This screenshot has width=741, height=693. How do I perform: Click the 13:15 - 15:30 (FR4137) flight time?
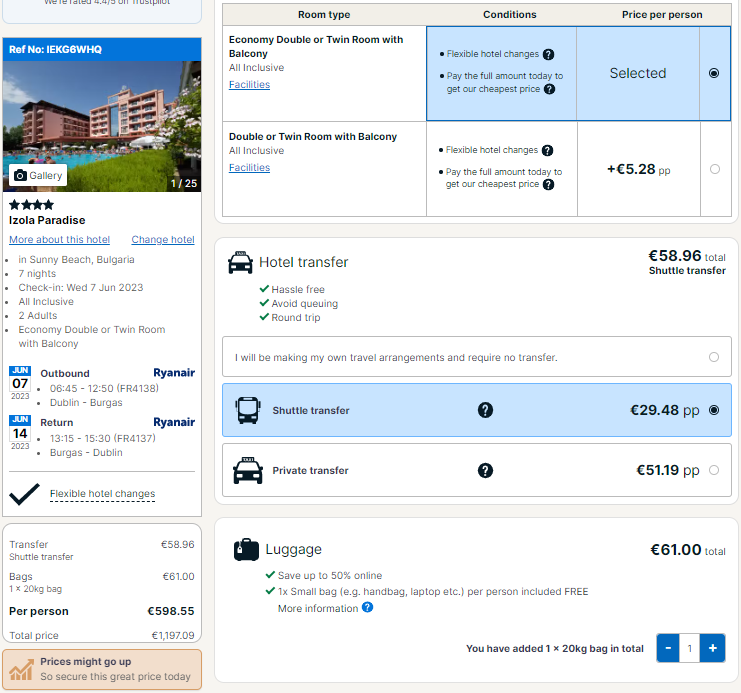click(103, 439)
